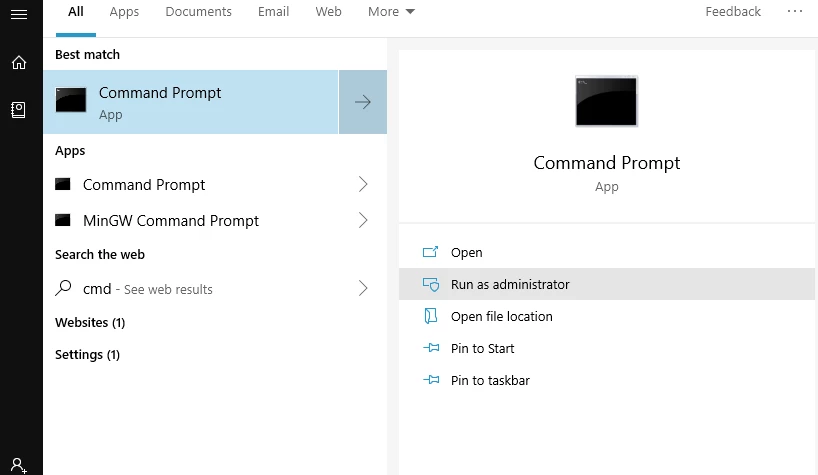
Task: Click the Open file location folder icon
Action: 430,316
